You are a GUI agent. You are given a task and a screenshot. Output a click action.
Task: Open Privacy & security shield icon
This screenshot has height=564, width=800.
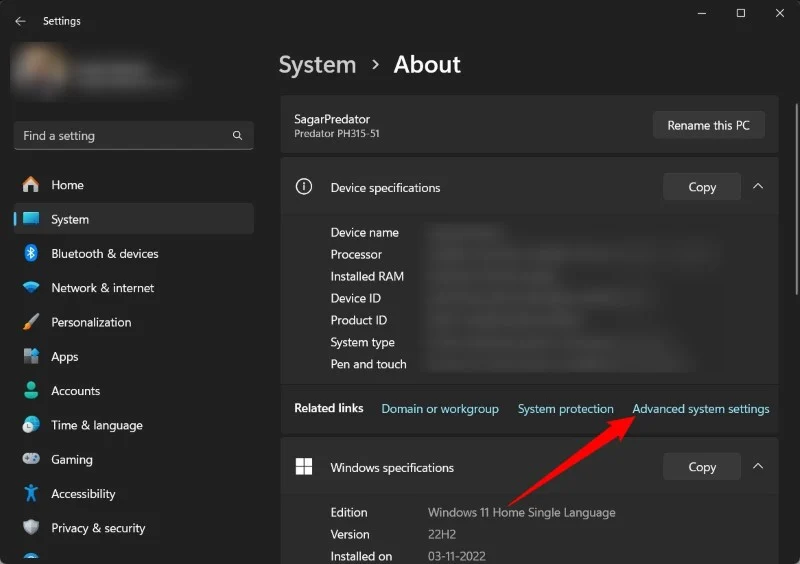click(x=31, y=528)
